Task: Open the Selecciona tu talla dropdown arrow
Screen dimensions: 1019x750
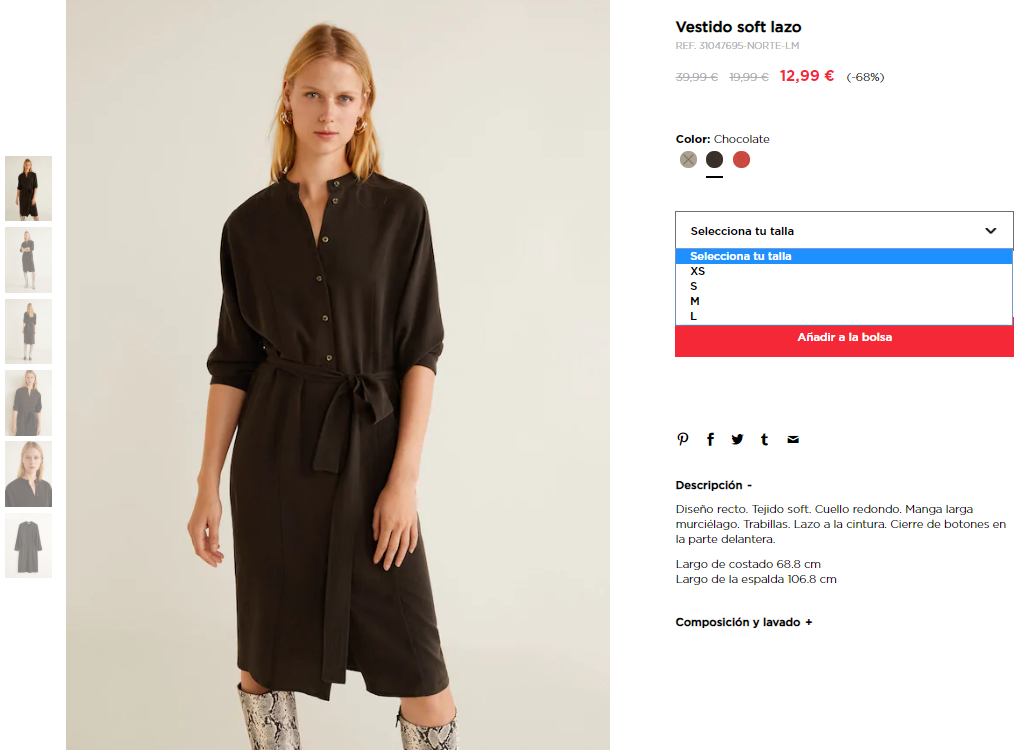Action: click(990, 231)
